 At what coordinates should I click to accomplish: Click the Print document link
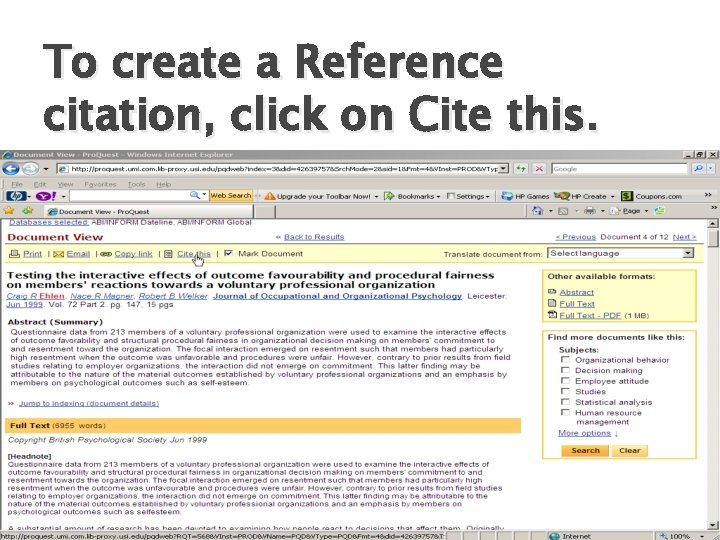point(32,254)
